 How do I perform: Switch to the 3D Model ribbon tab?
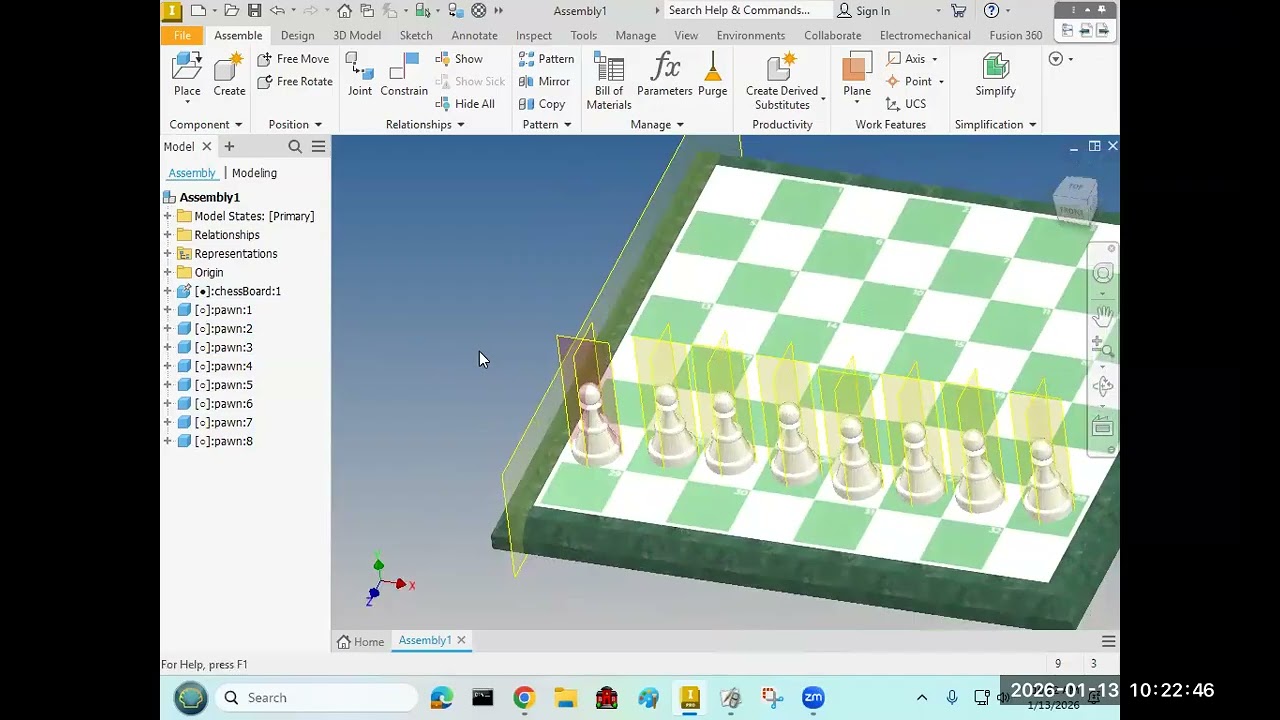[357, 35]
